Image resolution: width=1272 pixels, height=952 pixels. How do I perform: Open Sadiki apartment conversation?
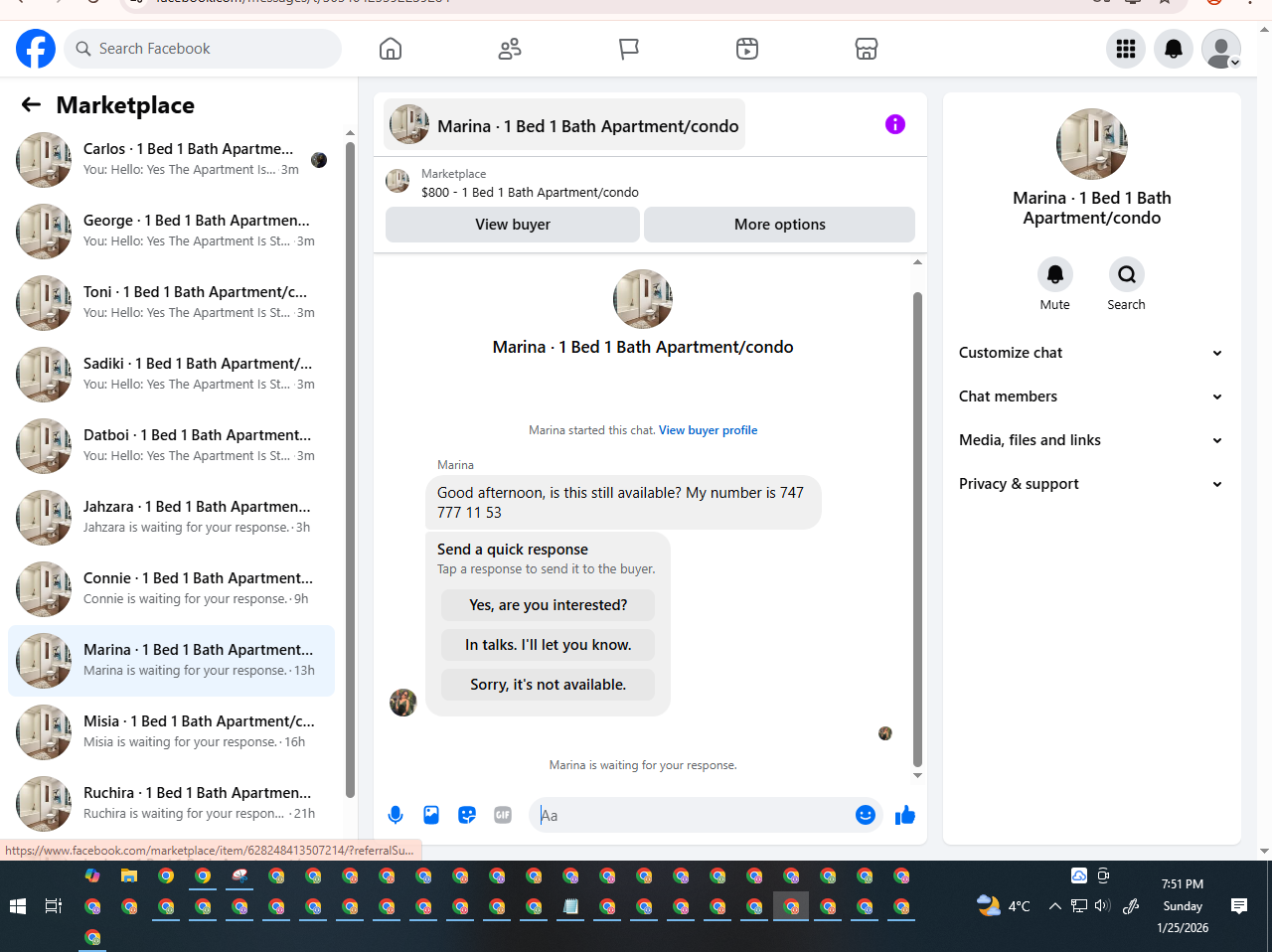171,375
